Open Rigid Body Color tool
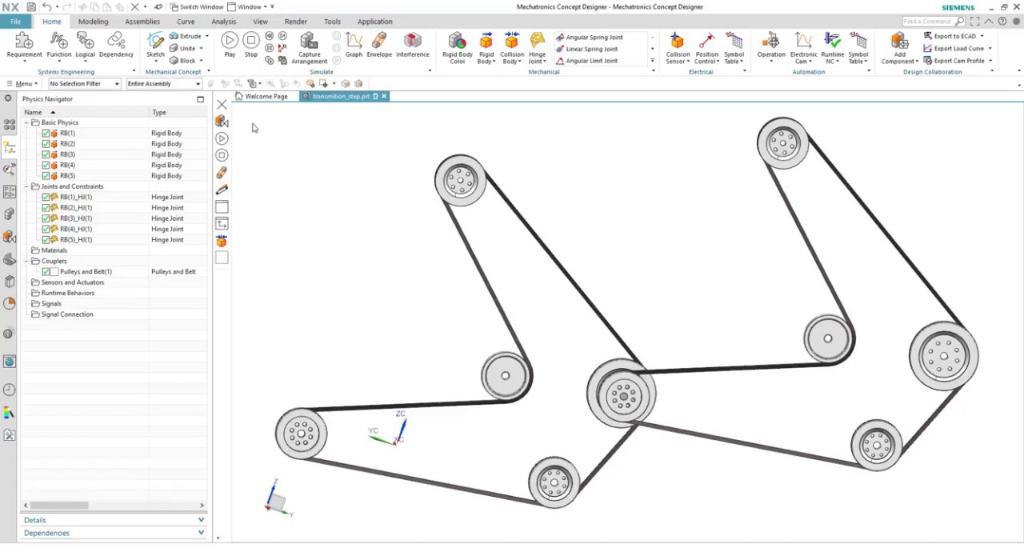Screen dimensions: 1024x552 (x=457, y=48)
